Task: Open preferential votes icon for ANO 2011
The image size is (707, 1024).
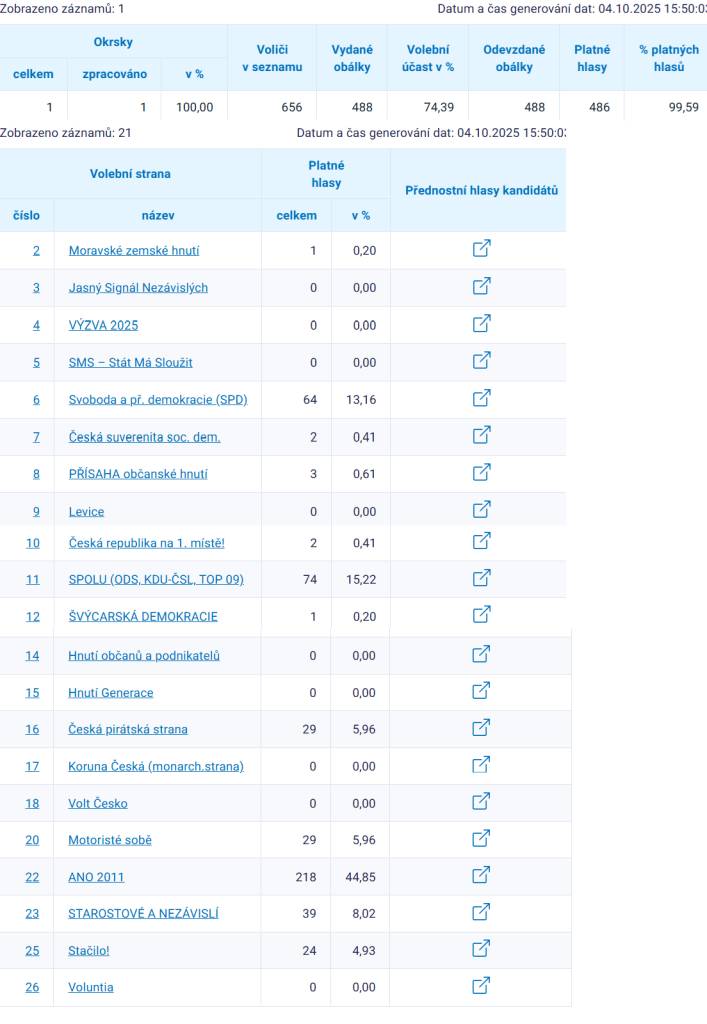Action: [481, 875]
